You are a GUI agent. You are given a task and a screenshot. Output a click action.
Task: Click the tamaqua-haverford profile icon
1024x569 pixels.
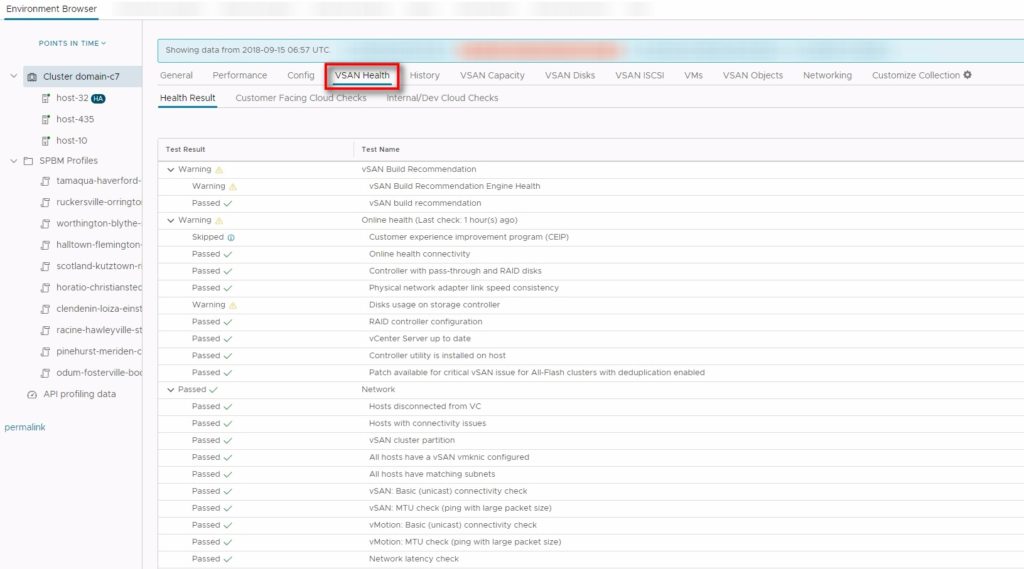tap(46, 181)
